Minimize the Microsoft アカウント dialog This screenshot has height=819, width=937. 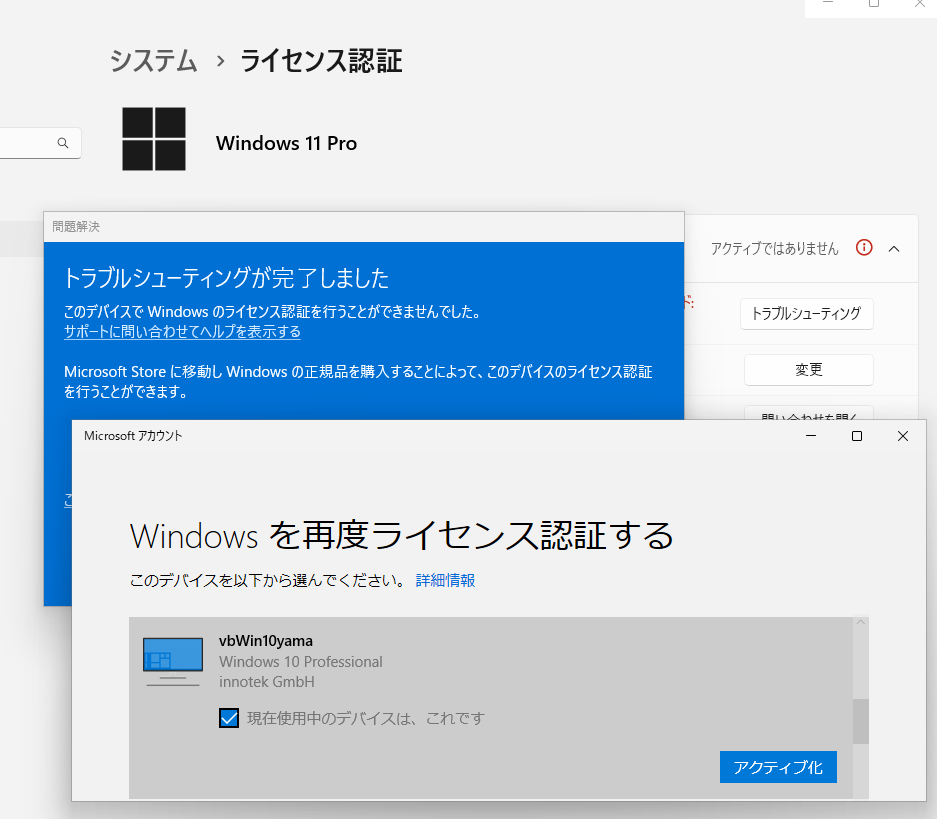(x=810, y=436)
